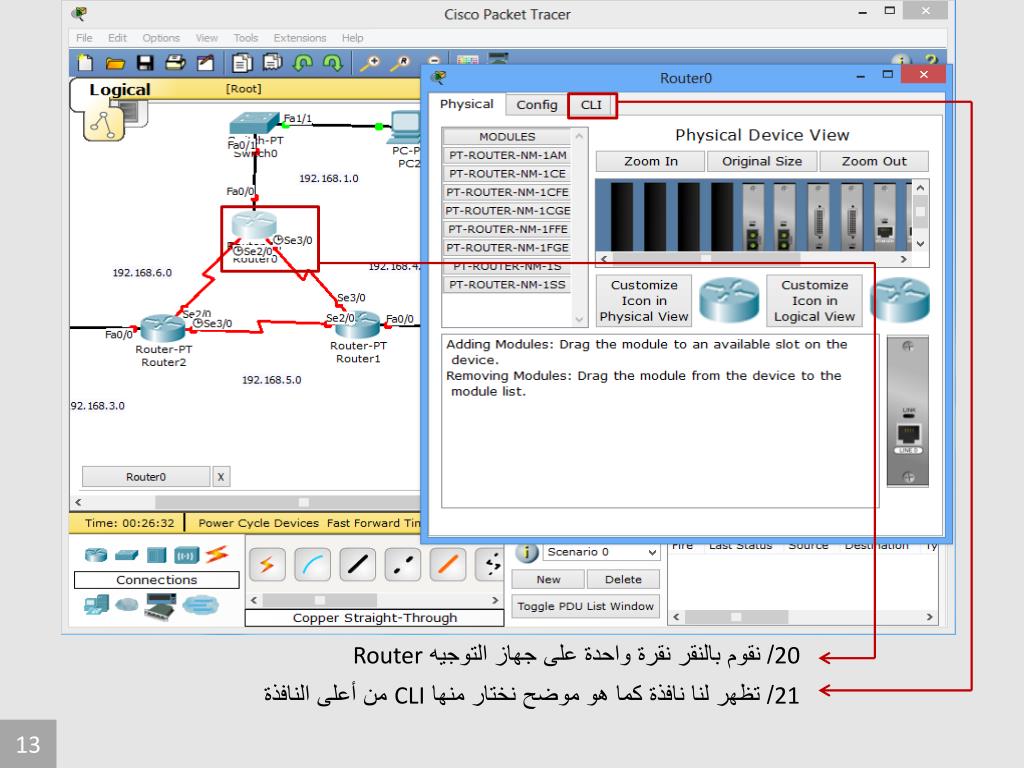Open the Activity Wizard toolbar icon
The width and height of the screenshot is (1024, 768).
[205, 63]
